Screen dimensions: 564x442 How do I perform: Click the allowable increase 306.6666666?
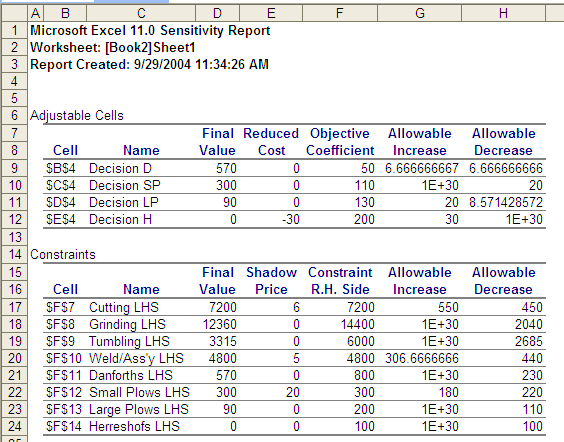pos(422,358)
